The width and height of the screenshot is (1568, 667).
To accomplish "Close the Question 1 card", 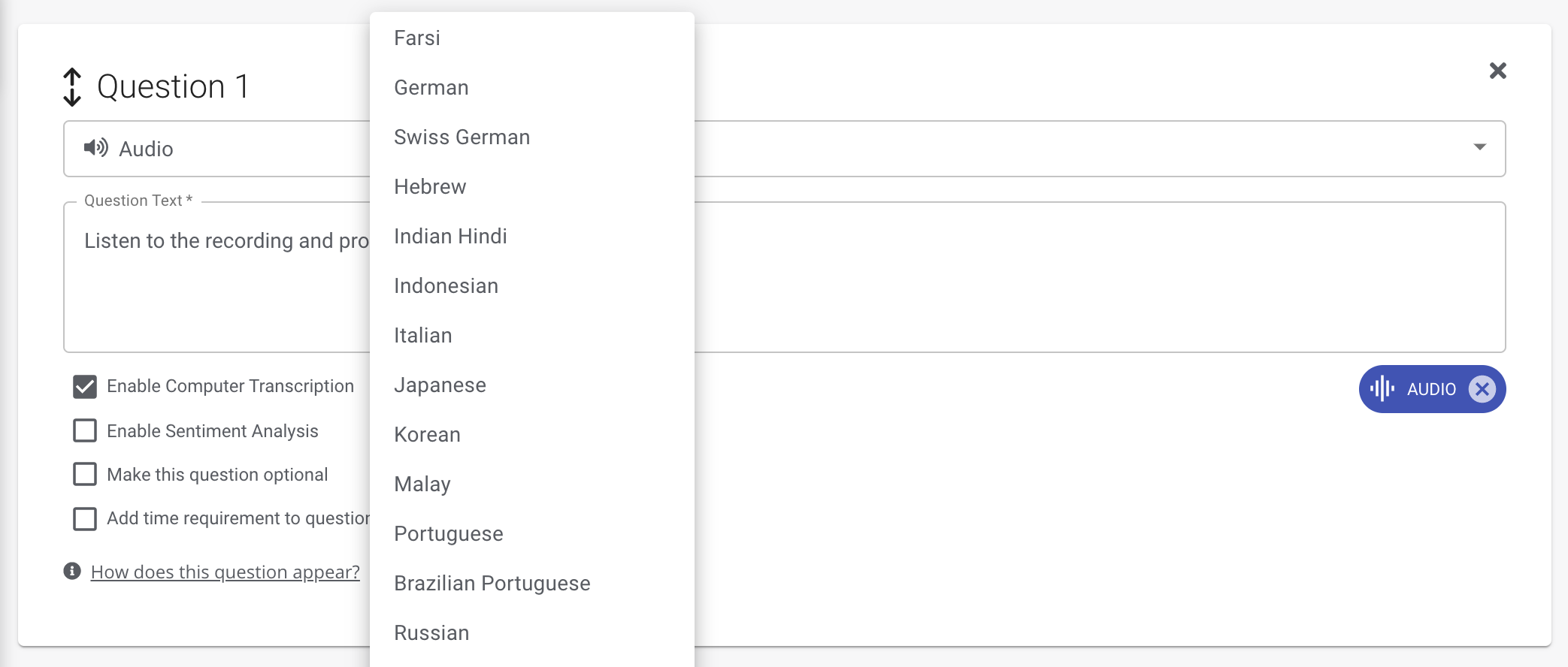I will click(1497, 71).
